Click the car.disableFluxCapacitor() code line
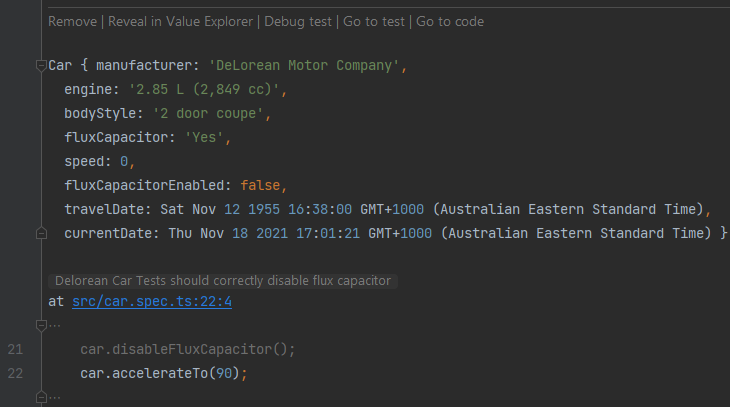The height and width of the screenshot is (407, 730). [188, 349]
